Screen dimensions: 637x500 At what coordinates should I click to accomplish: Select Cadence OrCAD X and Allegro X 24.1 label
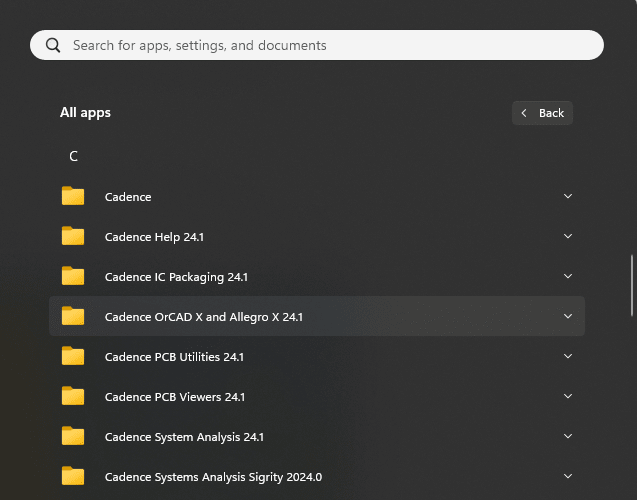pyautogui.click(x=204, y=317)
